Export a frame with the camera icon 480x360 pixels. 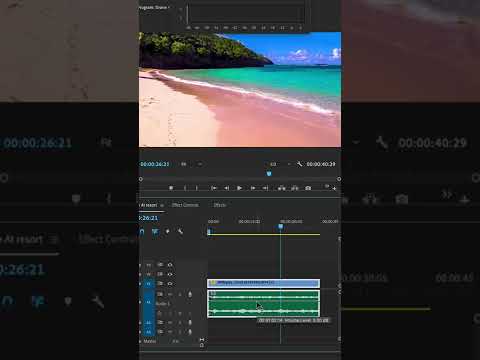coord(308,188)
